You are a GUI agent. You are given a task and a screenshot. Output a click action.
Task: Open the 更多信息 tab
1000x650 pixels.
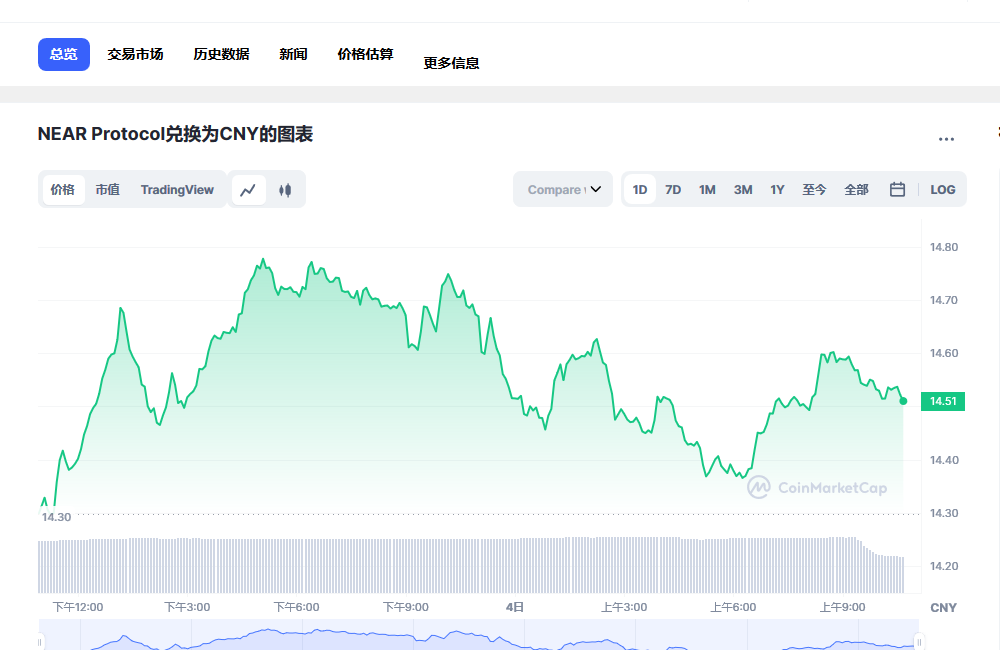452,63
